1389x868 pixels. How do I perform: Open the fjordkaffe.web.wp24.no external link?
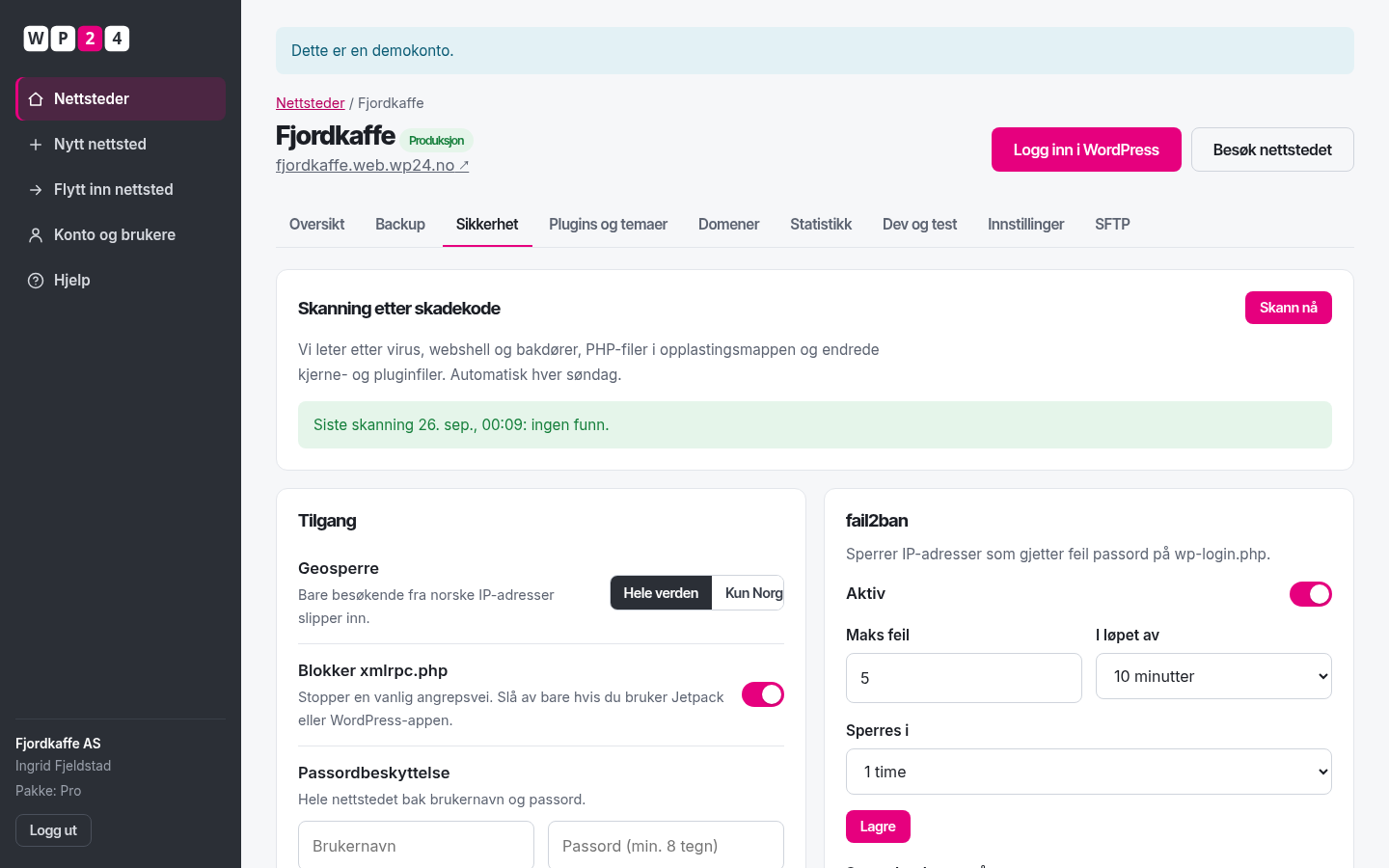point(372,165)
